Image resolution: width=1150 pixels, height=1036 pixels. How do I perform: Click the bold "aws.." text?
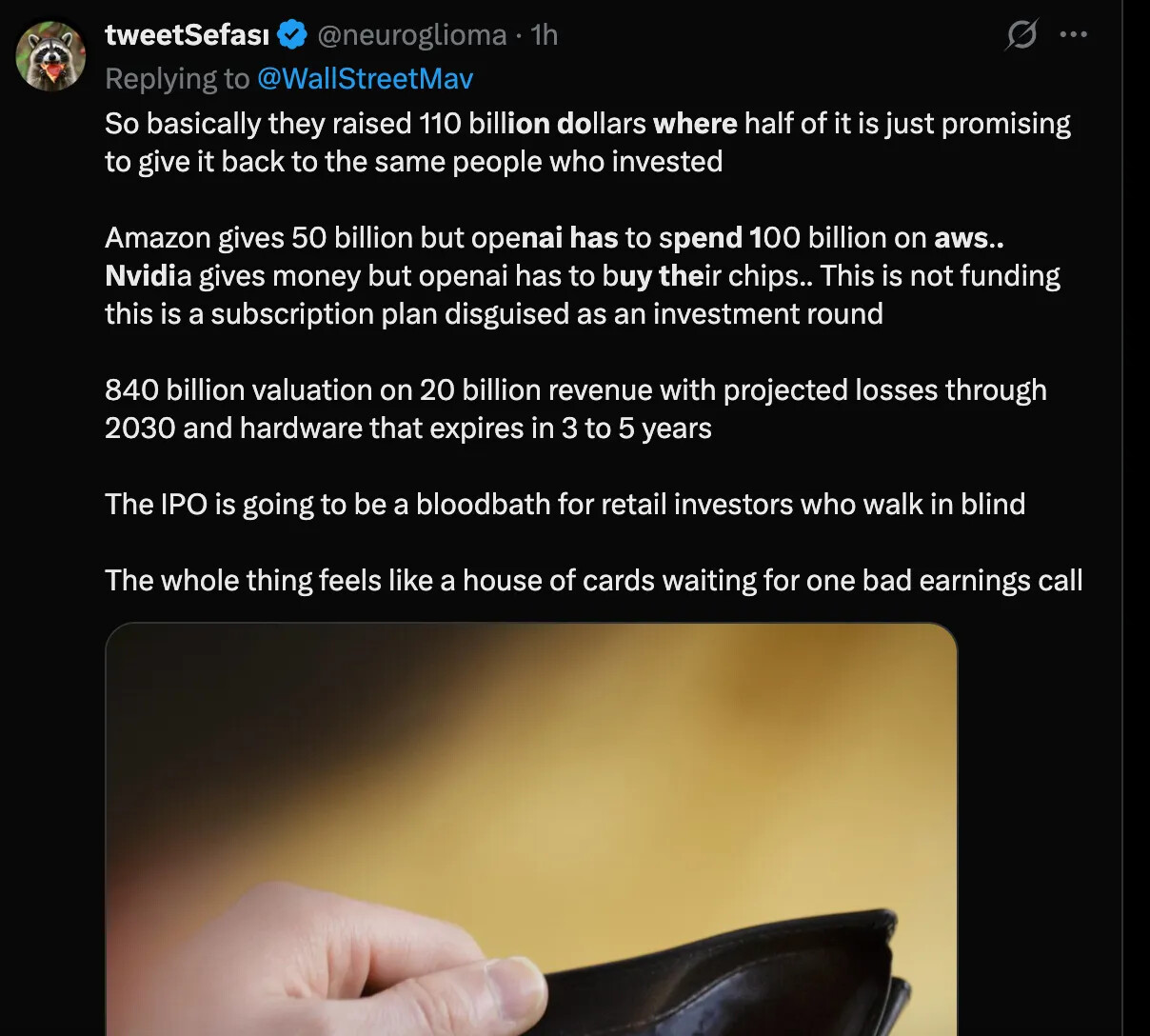[x=968, y=238]
